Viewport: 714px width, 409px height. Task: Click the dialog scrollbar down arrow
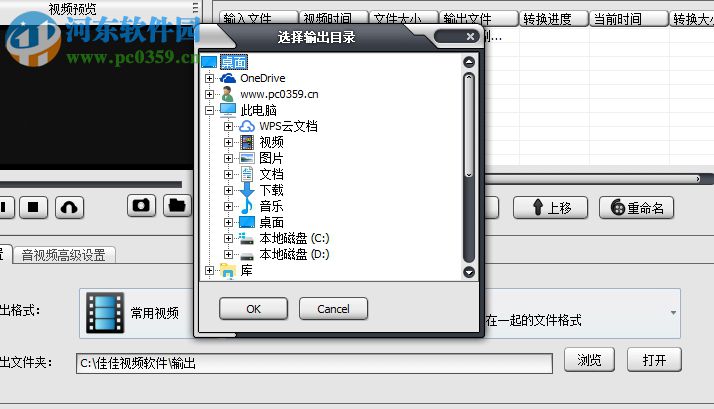(469, 272)
